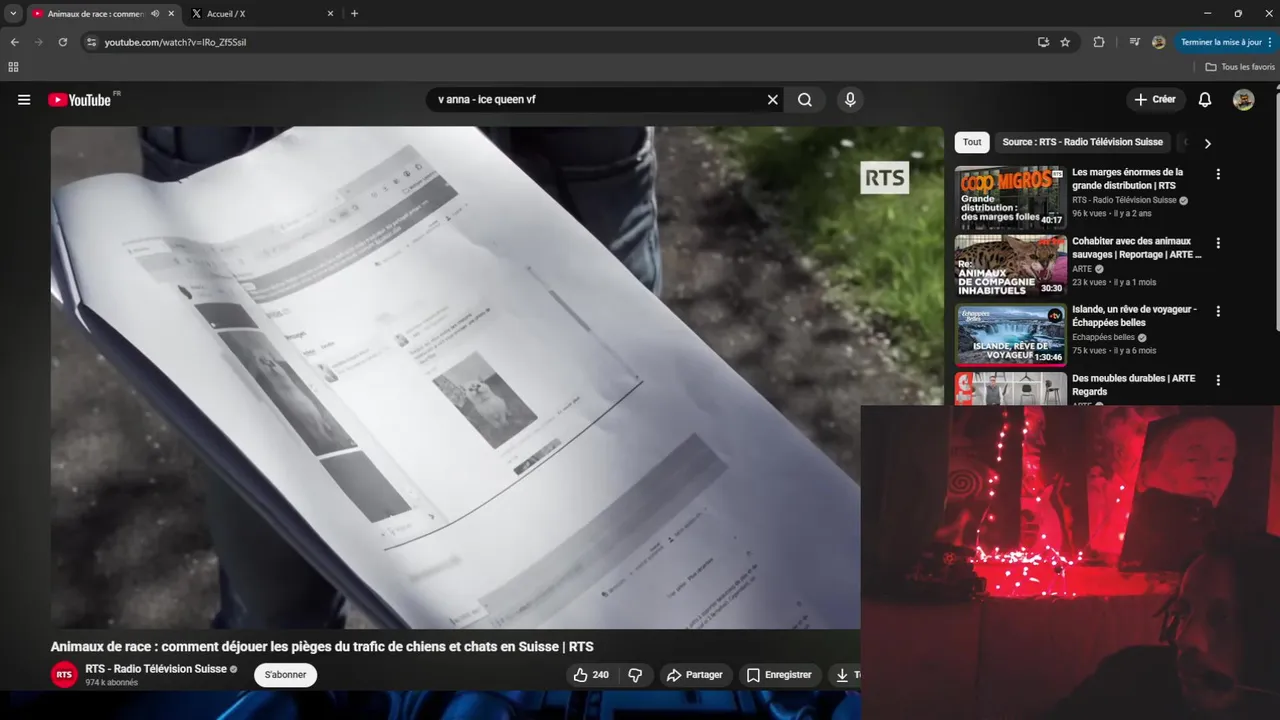Reload the page
This screenshot has height=720, width=1280.
tap(62, 42)
